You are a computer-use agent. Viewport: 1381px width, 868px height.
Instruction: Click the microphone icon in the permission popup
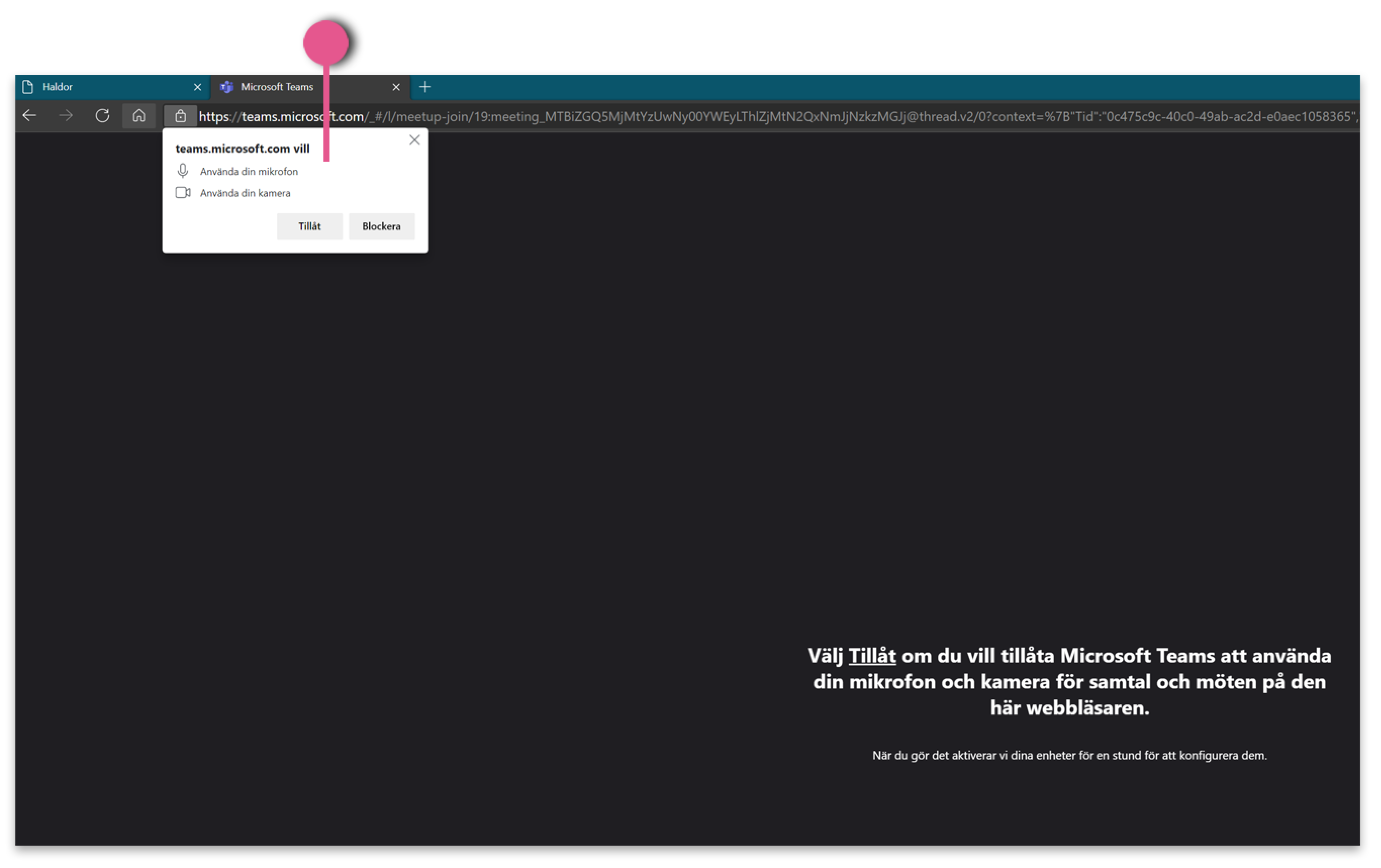pyautogui.click(x=183, y=171)
